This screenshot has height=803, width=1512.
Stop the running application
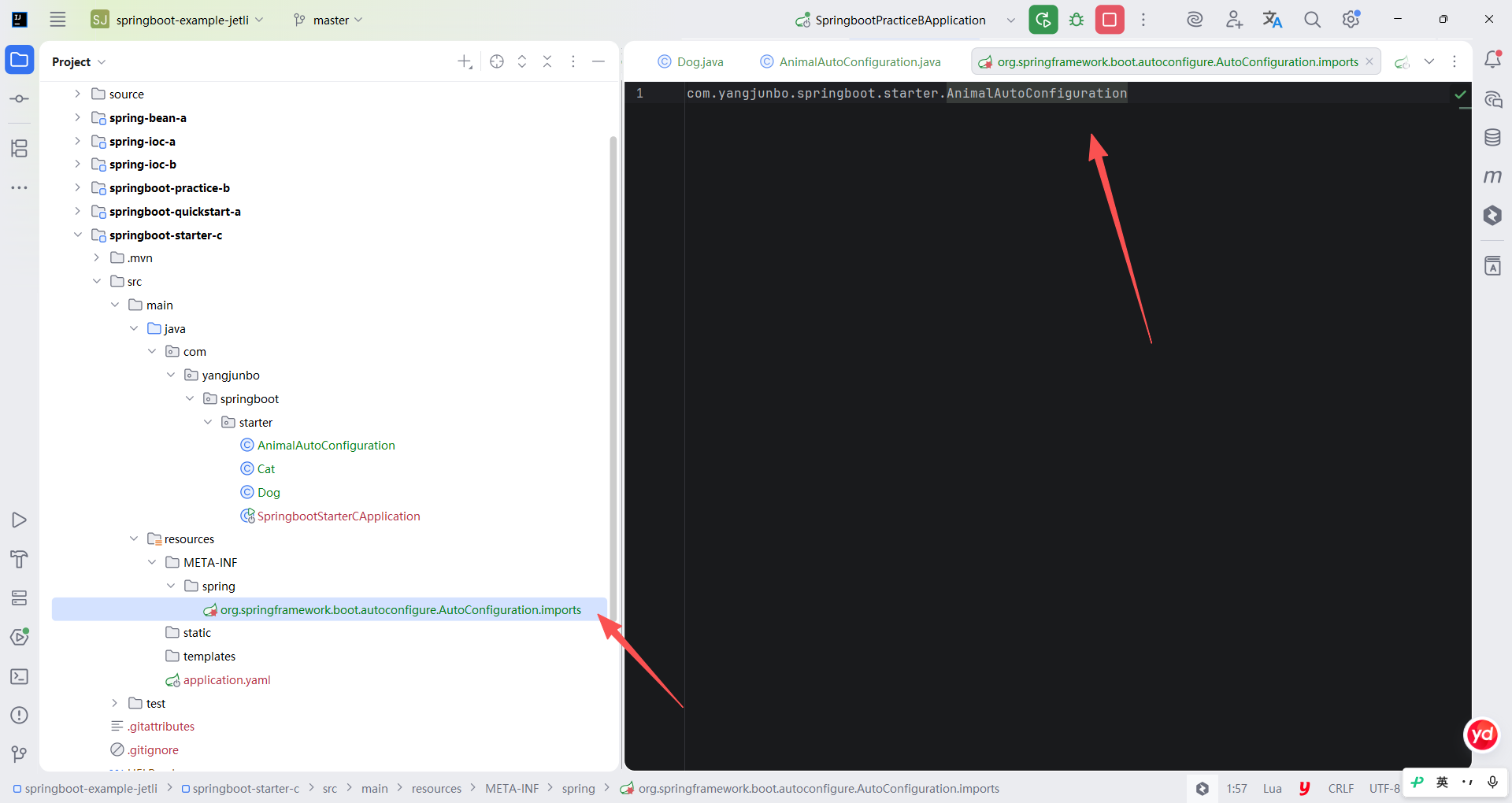pyautogui.click(x=1110, y=20)
